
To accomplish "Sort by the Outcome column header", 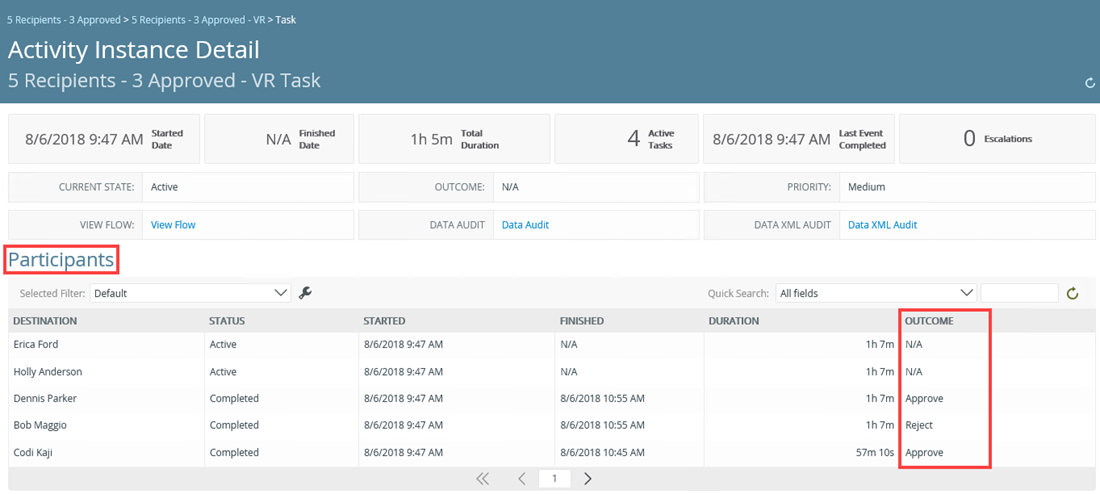I will (x=929, y=321).
